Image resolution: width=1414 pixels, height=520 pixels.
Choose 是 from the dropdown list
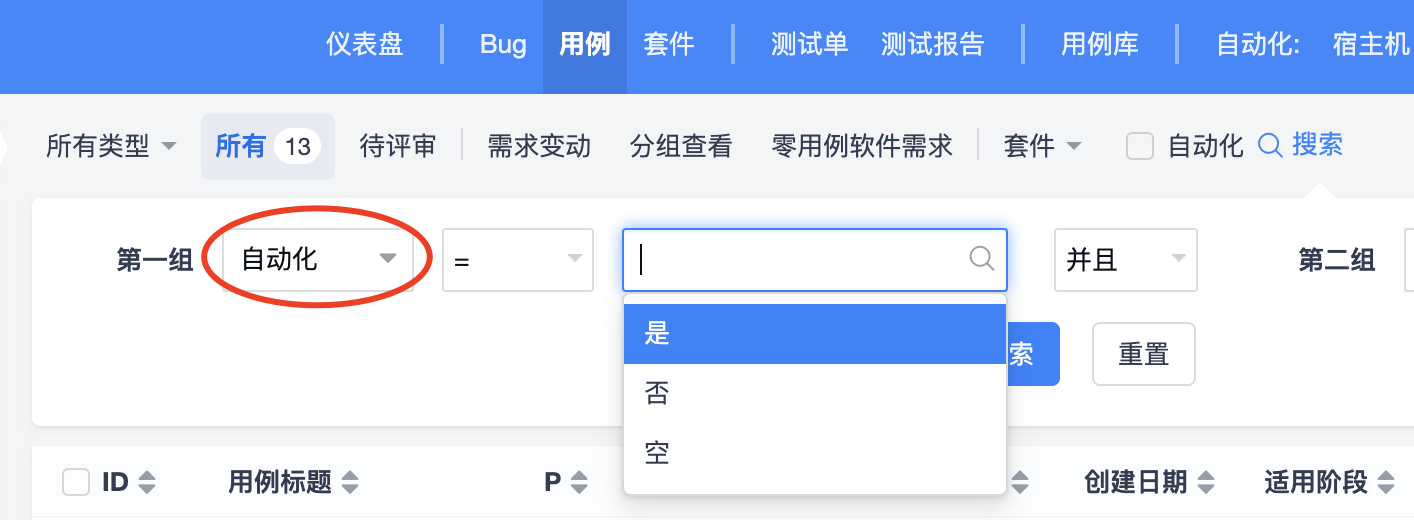(x=814, y=334)
